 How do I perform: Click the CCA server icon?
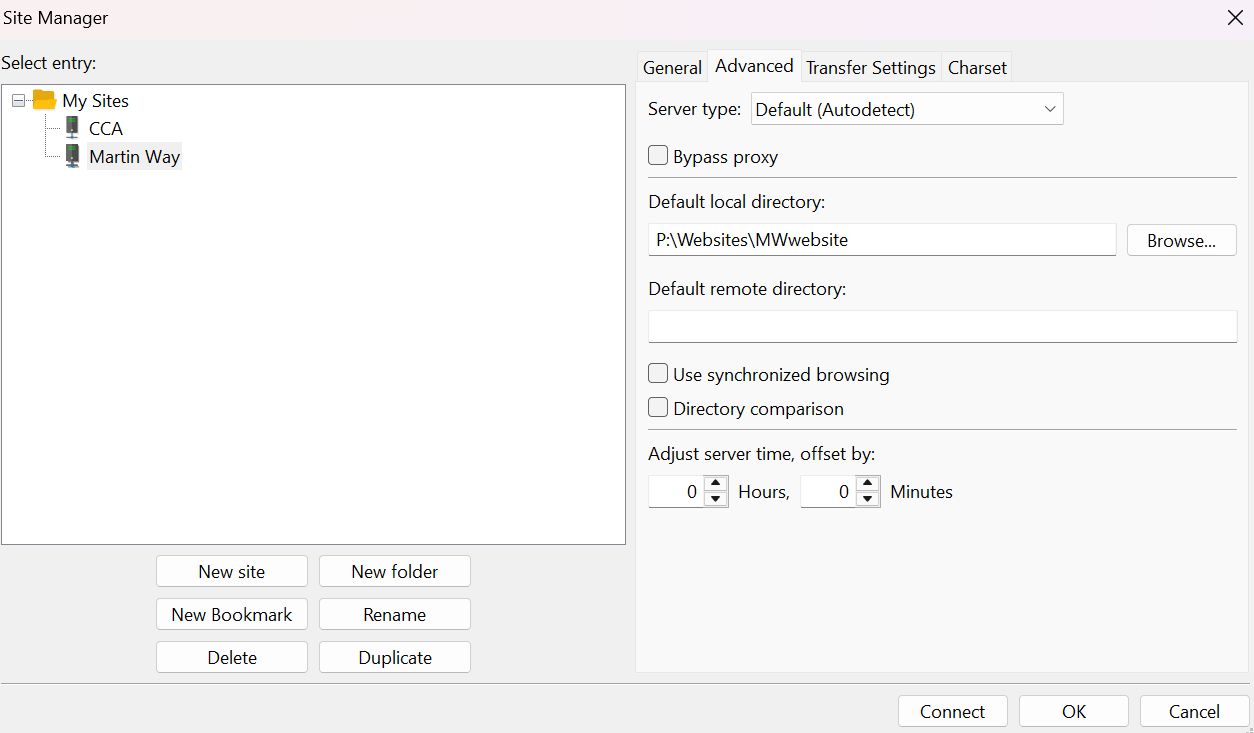[x=72, y=128]
